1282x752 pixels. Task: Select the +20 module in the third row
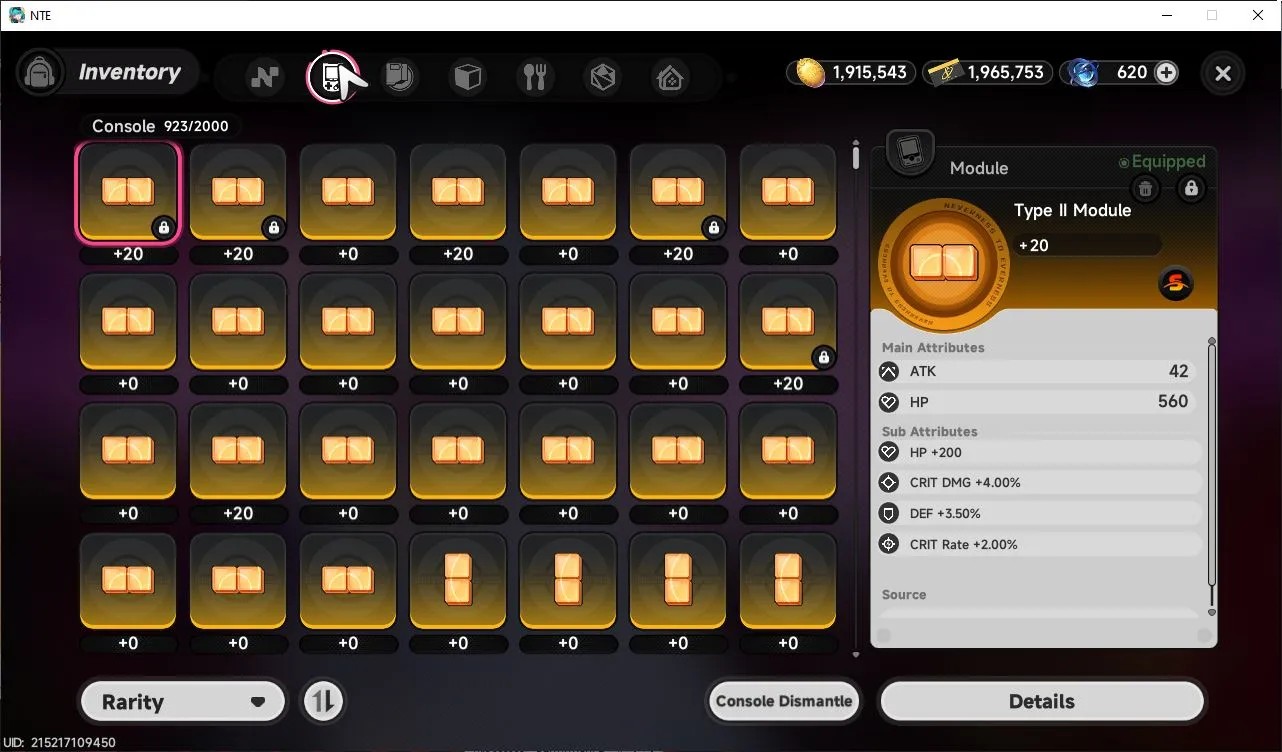click(238, 452)
